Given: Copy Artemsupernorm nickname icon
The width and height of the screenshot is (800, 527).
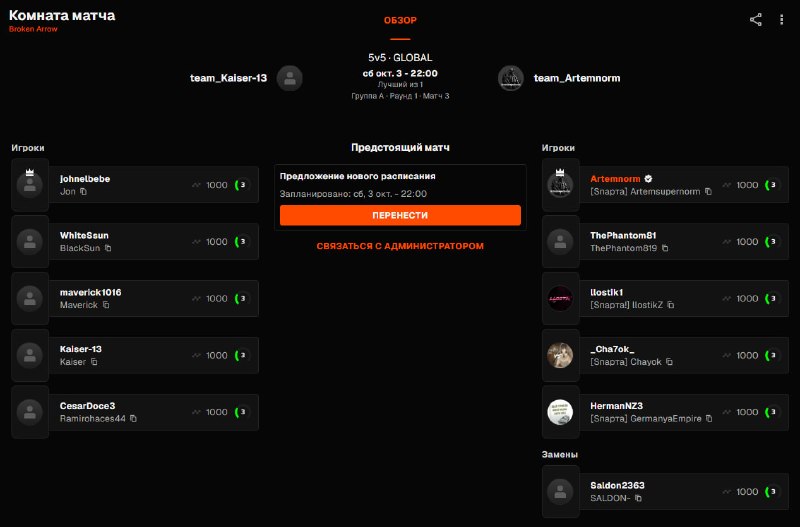Looking at the screenshot, I should [708, 192].
